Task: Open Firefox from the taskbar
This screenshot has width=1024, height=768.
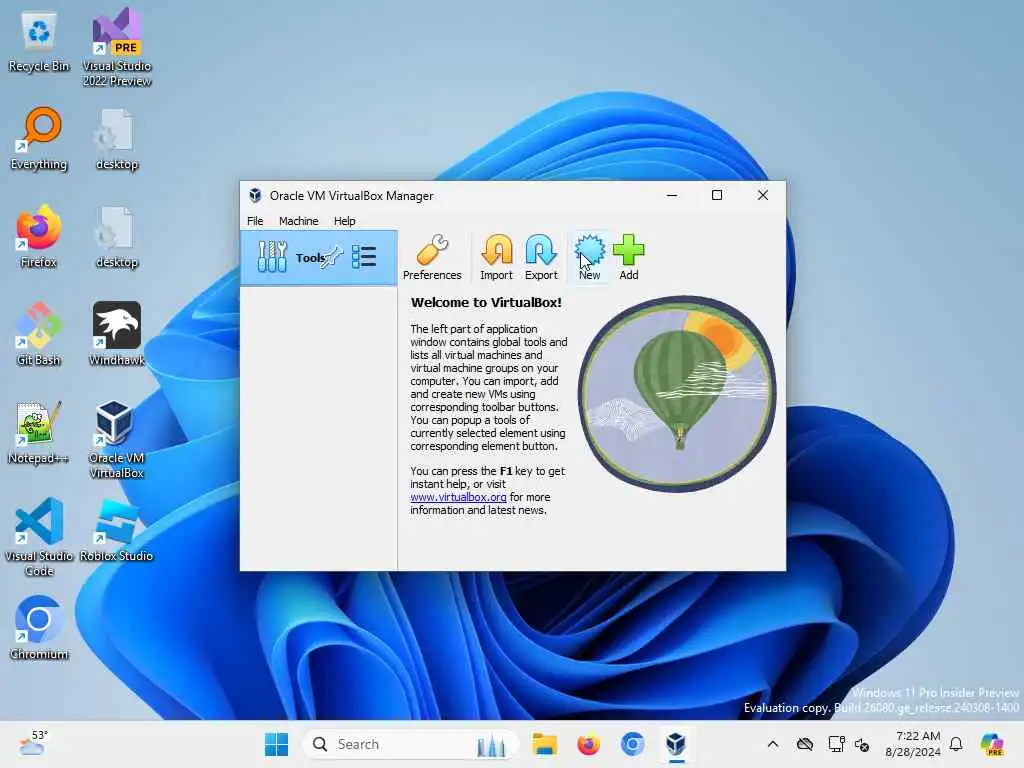Action: (x=588, y=744)
